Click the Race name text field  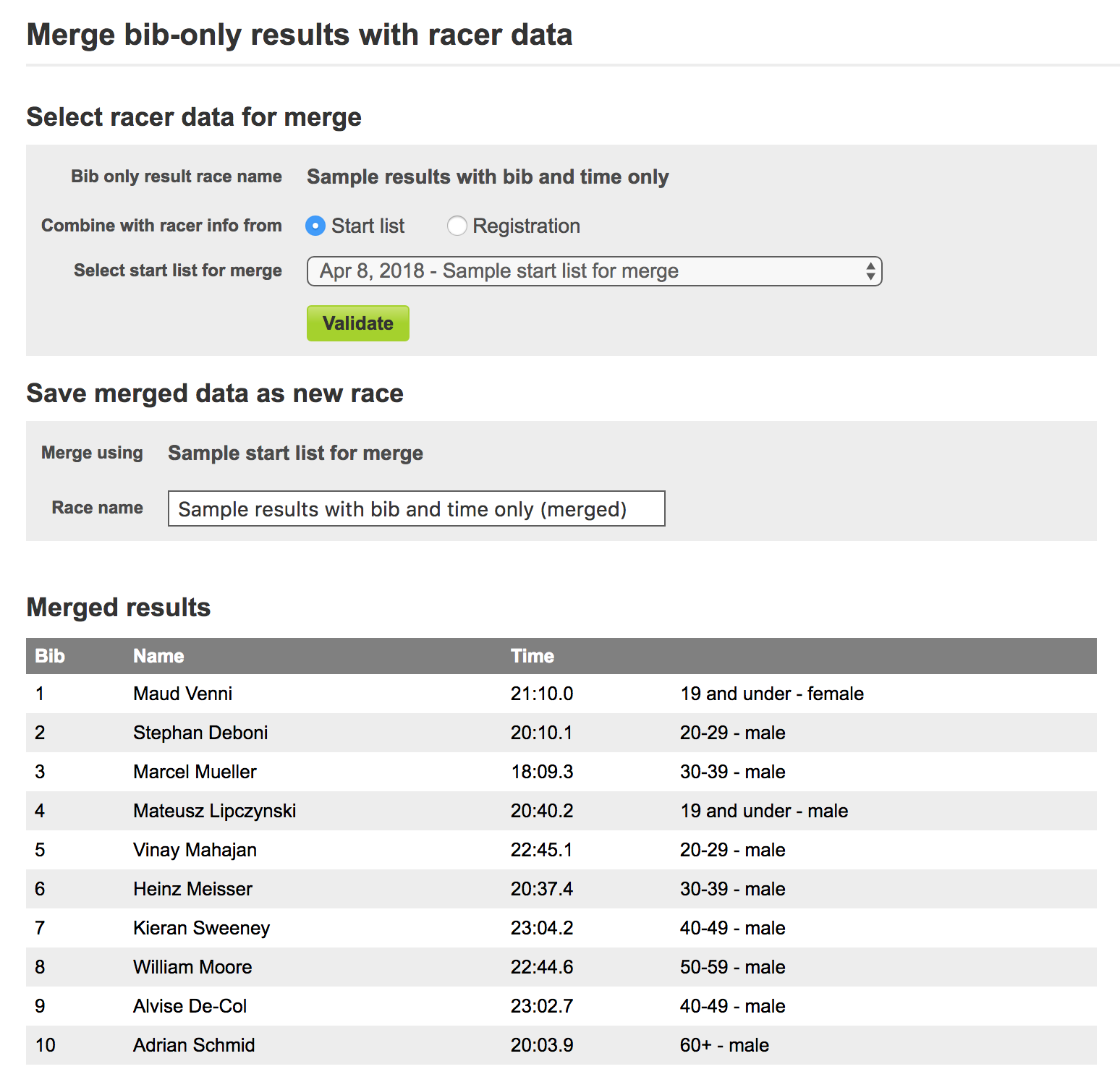point(416,508)
